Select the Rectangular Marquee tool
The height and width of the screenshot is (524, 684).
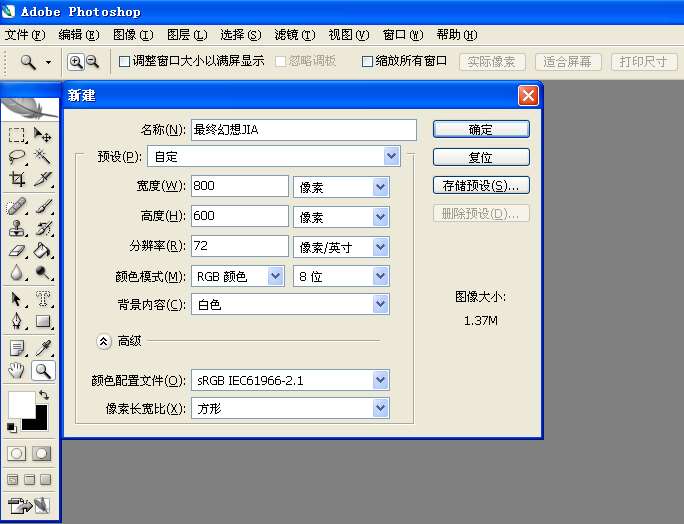pyautogui.click(x=17, y=134)
